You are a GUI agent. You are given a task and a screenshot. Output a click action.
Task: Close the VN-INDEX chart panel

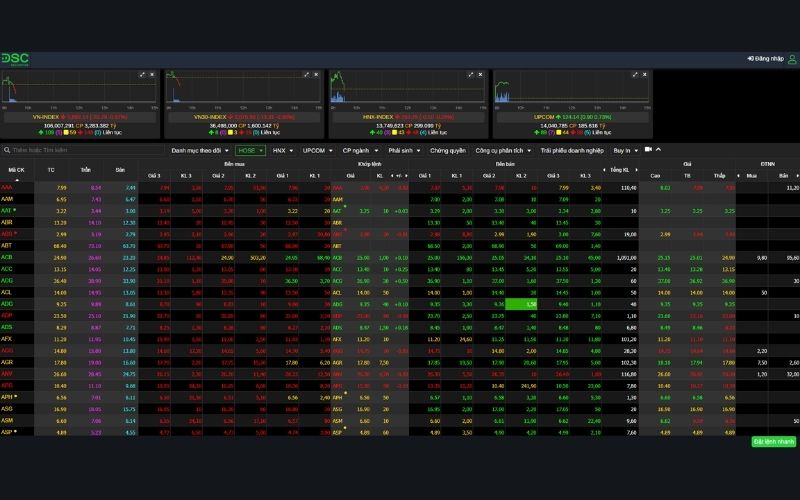coord(152,74)
